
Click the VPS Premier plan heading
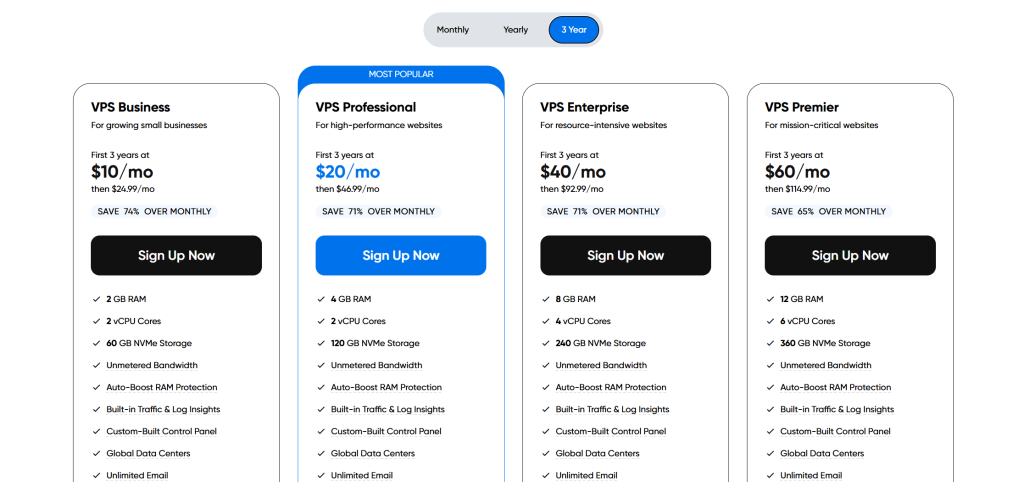point(802,107)
